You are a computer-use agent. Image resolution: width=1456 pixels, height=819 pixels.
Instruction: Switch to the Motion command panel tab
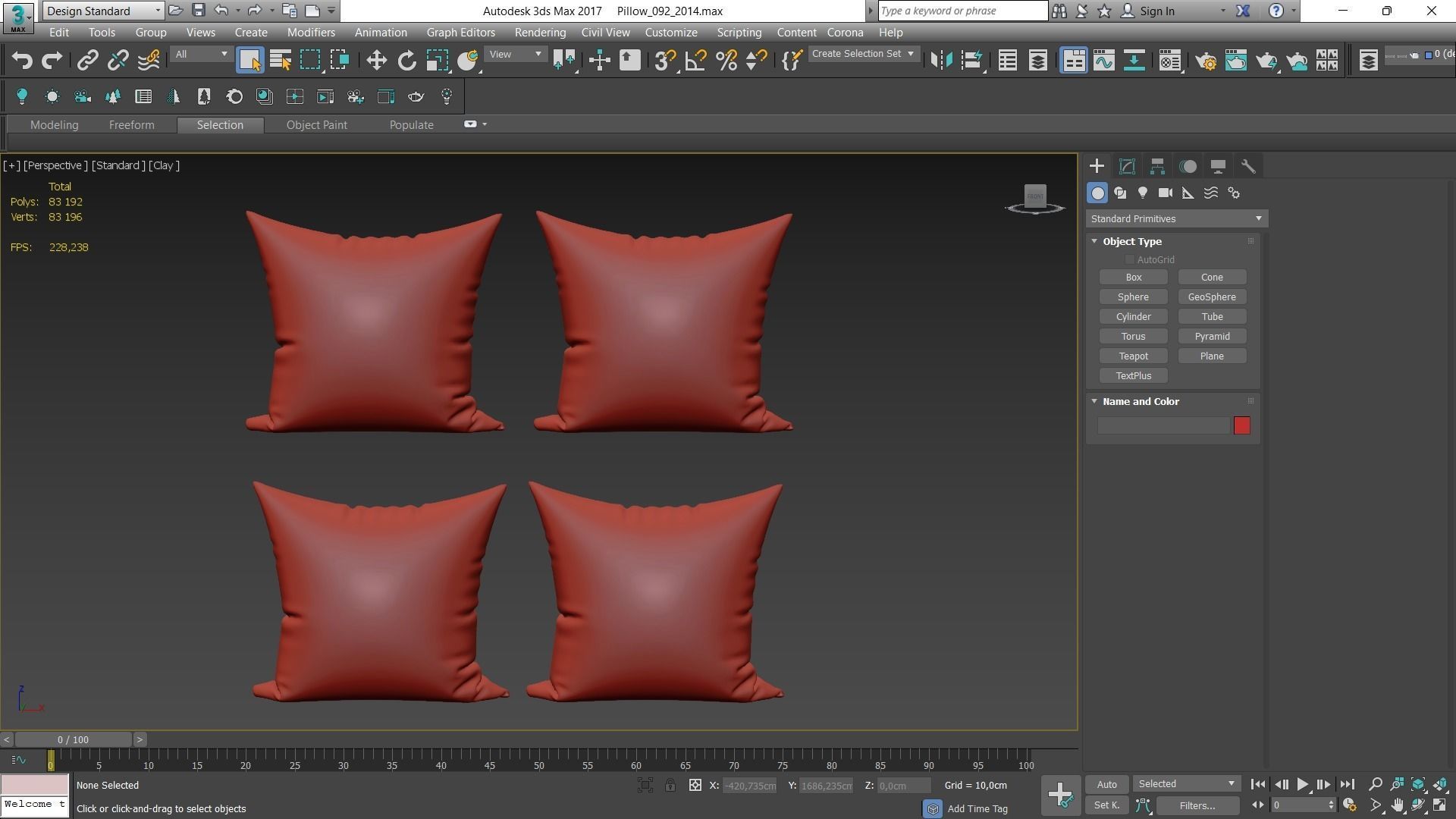[1188, 166]
